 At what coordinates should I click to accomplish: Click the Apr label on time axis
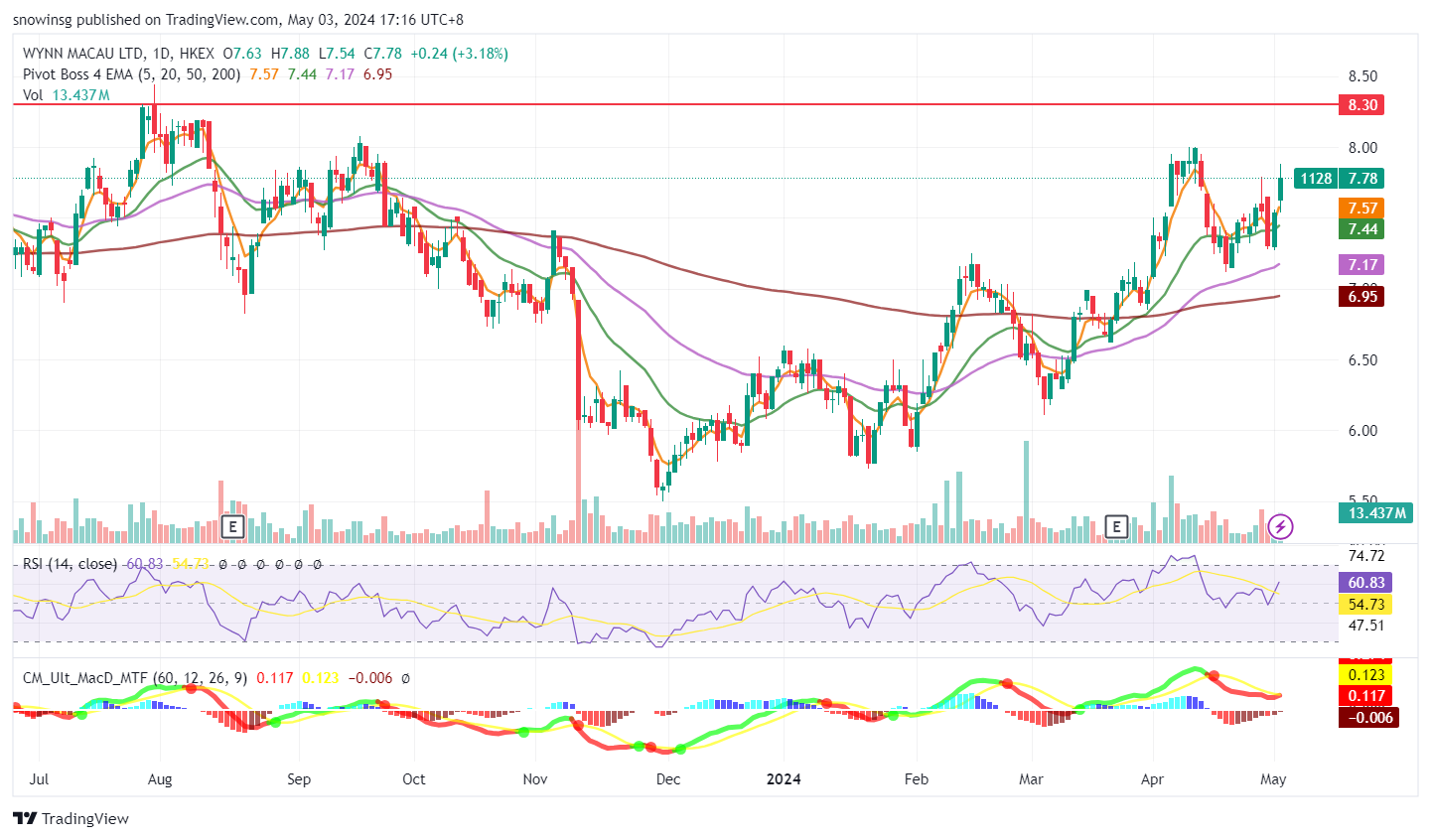click(x=1152, y=779)
